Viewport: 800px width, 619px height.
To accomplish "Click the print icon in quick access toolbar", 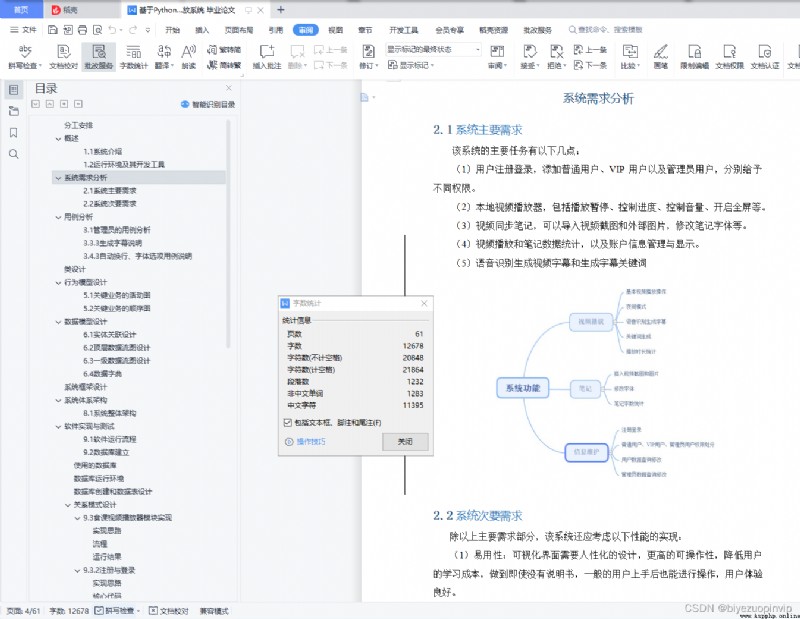I will point(83,30).
